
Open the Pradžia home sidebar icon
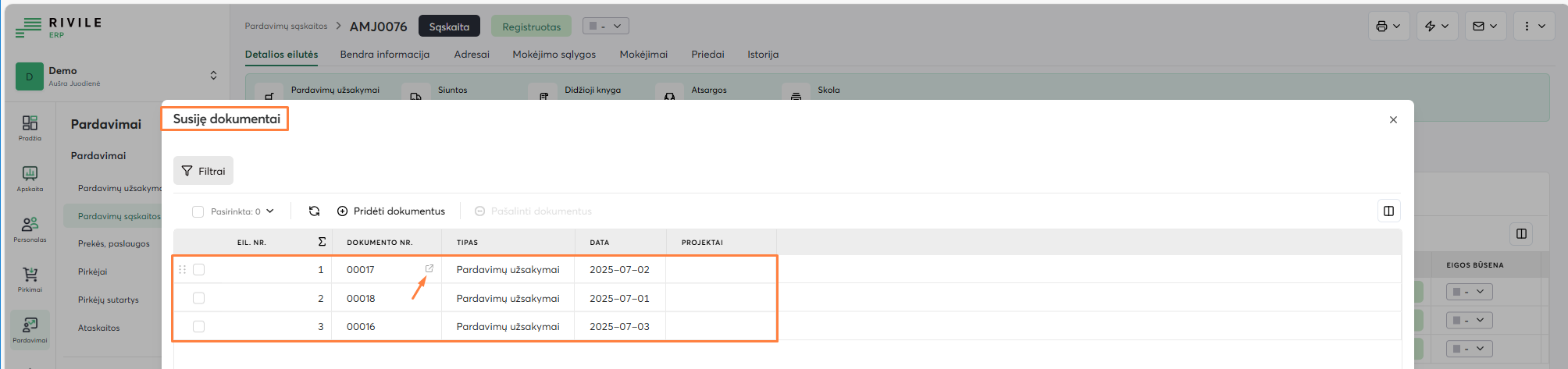pyautogui.click(x=30, y=127)
